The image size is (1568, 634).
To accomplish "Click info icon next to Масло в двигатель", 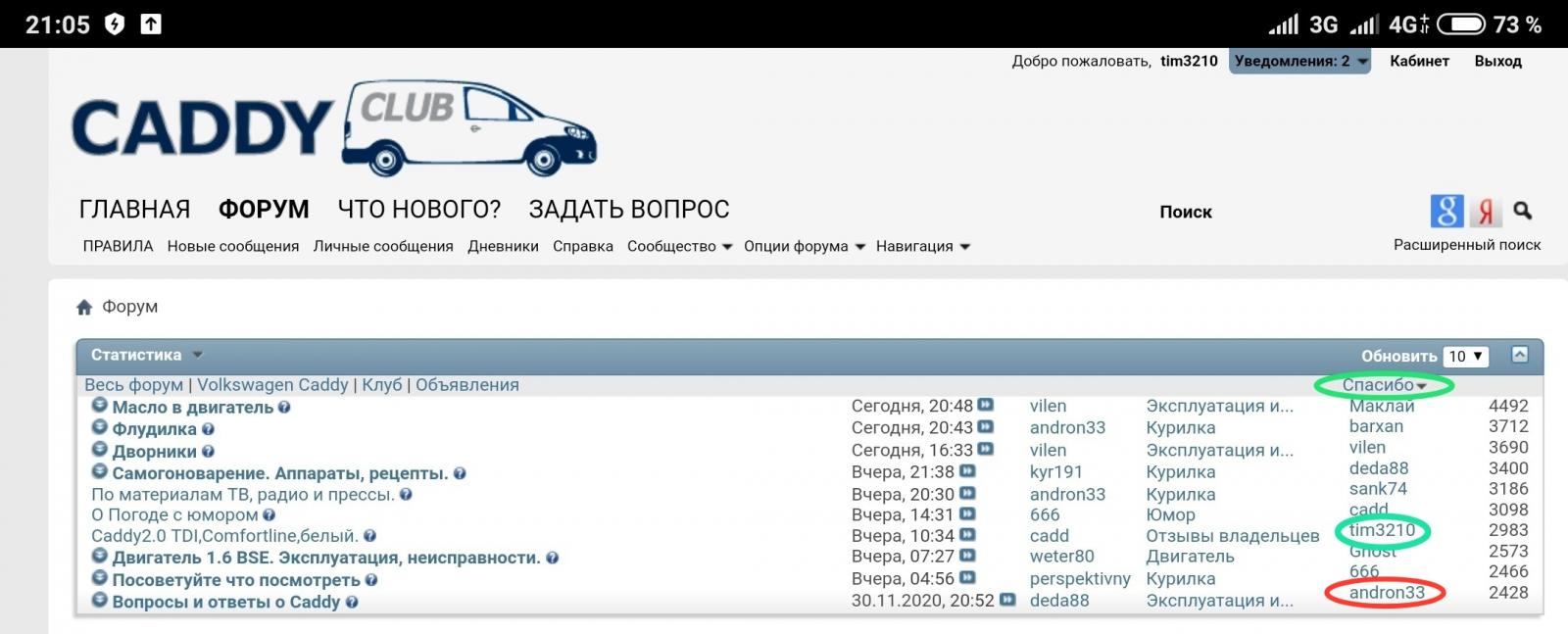I will [x=284, y=407].
